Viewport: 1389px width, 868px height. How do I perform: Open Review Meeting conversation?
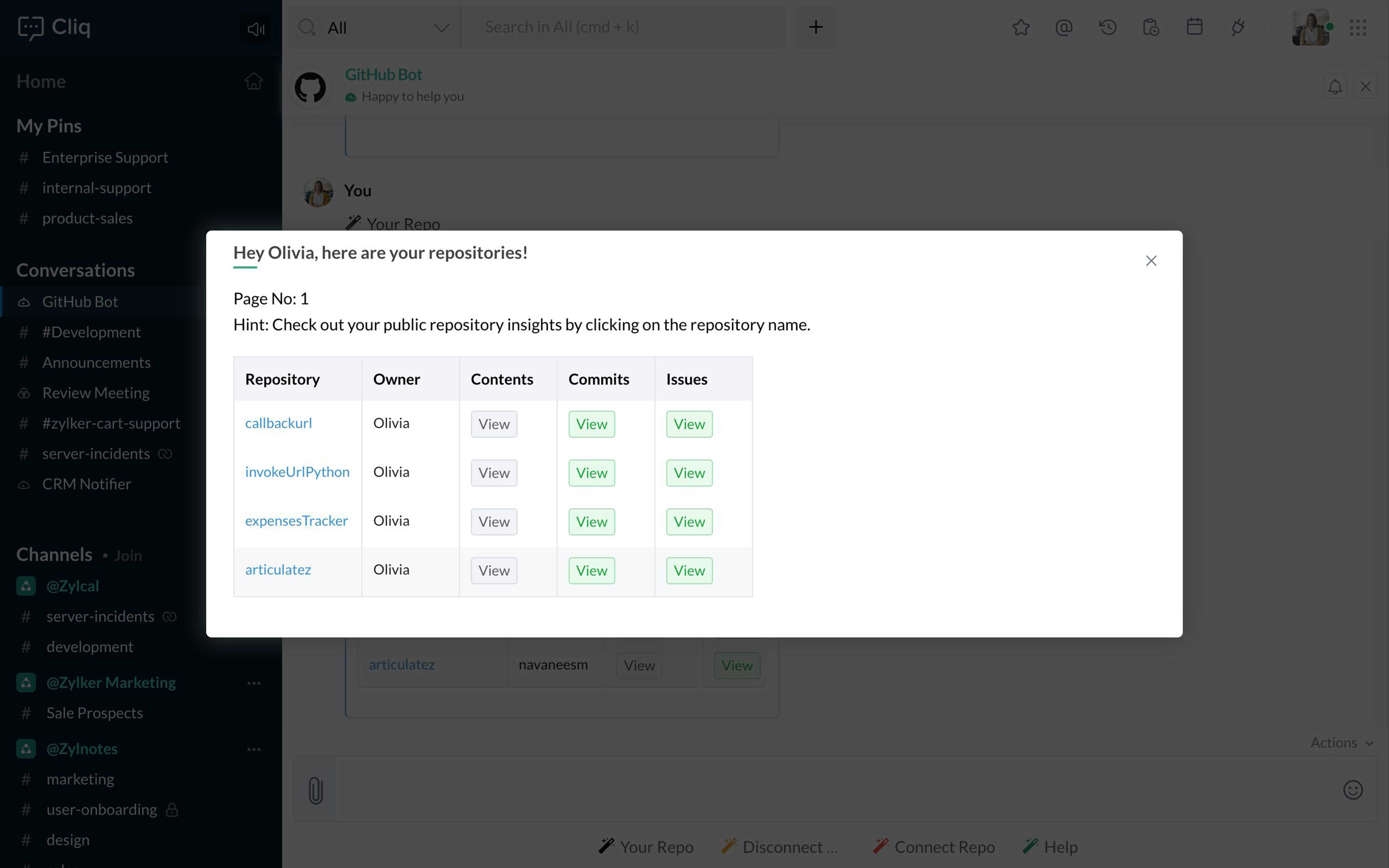96,393
